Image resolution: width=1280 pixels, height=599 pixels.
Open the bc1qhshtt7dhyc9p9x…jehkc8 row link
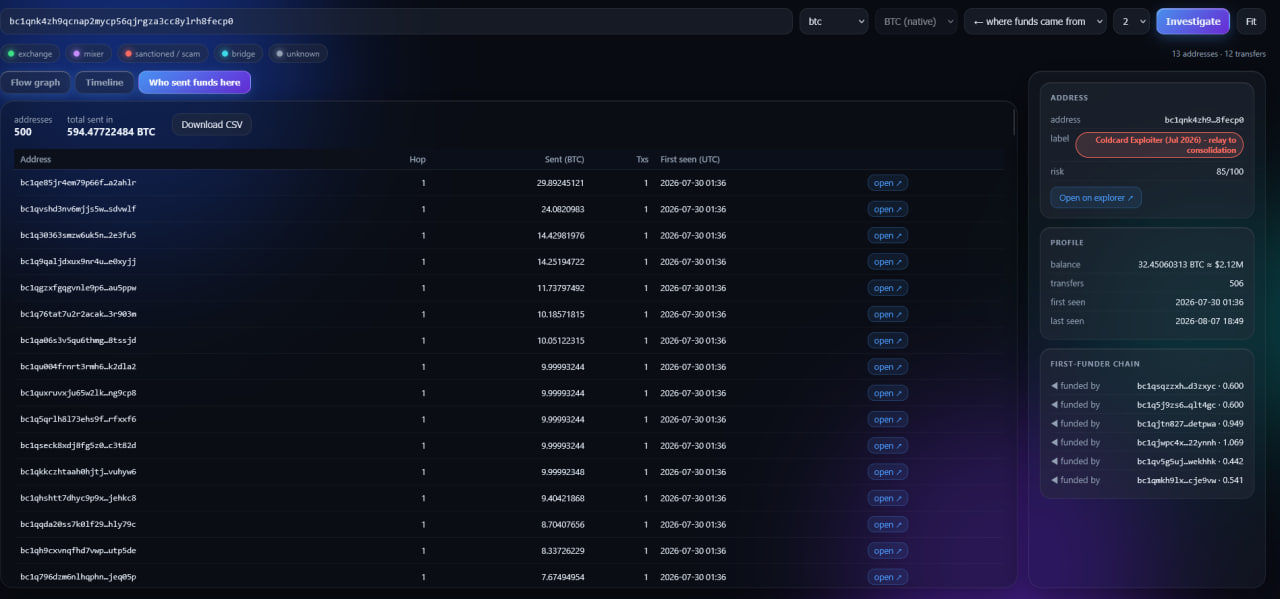[x=887, y=498]
